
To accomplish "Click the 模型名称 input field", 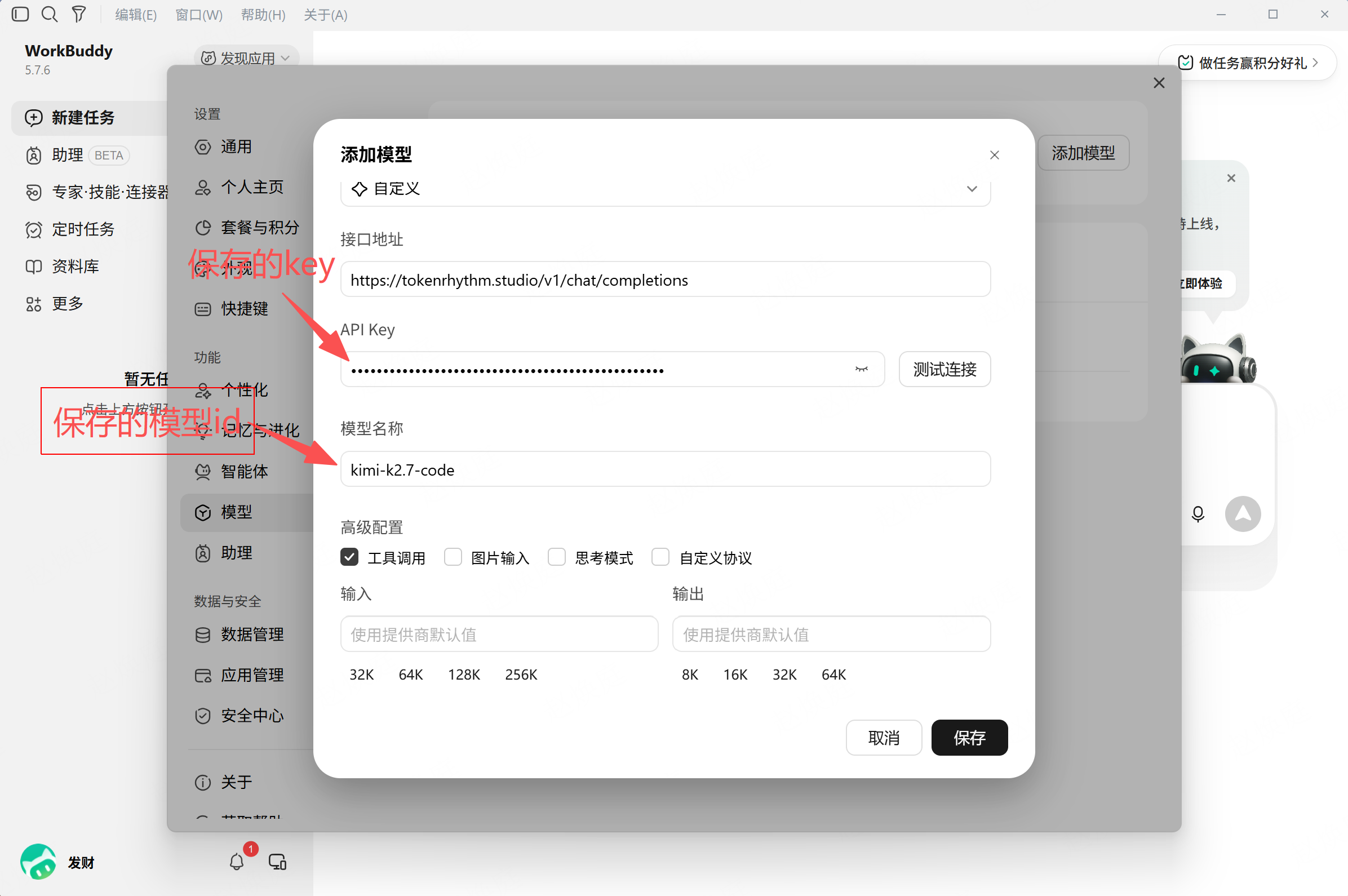I will click(665, 469).
